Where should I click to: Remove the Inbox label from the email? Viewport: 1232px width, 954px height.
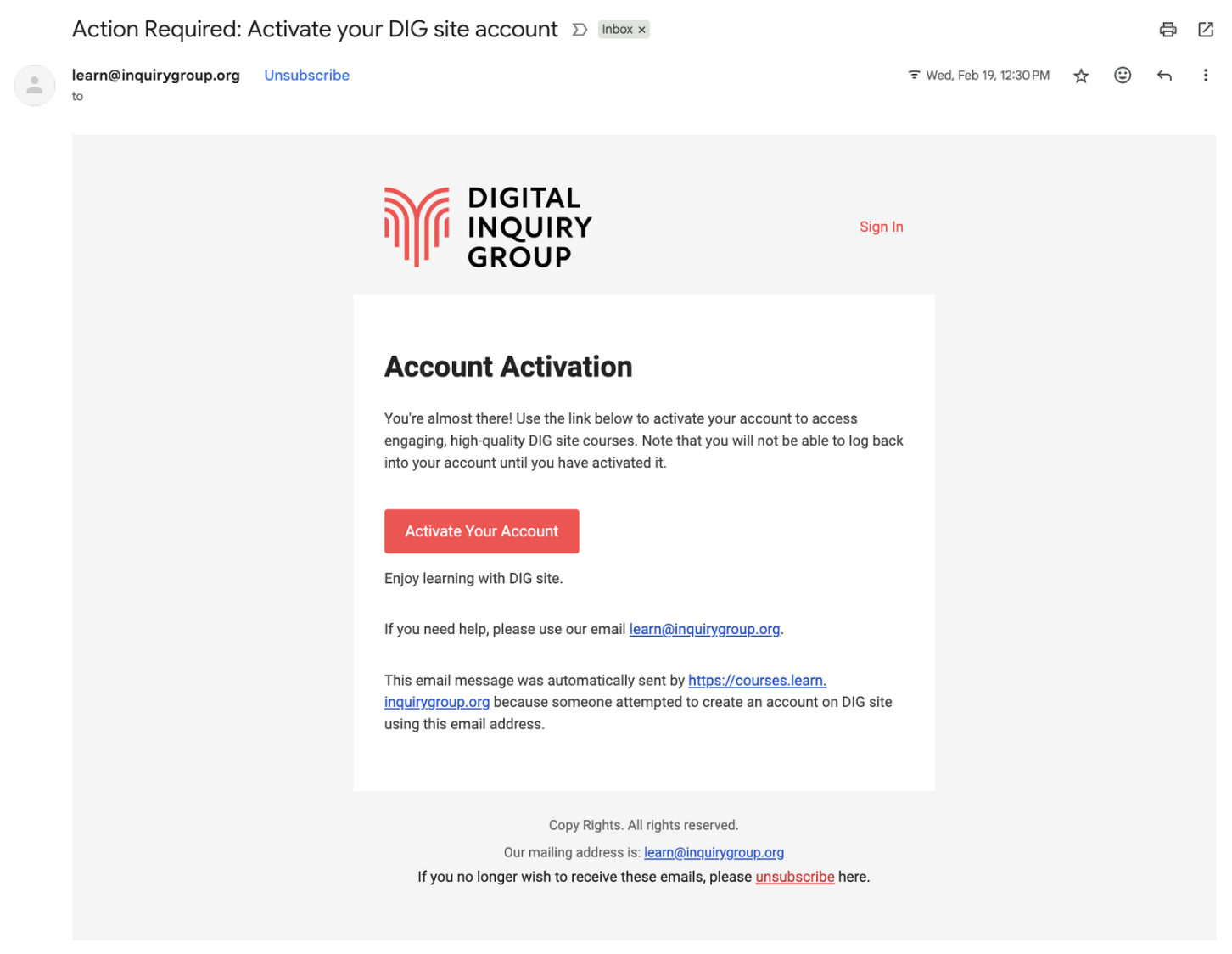click(641, 29)
